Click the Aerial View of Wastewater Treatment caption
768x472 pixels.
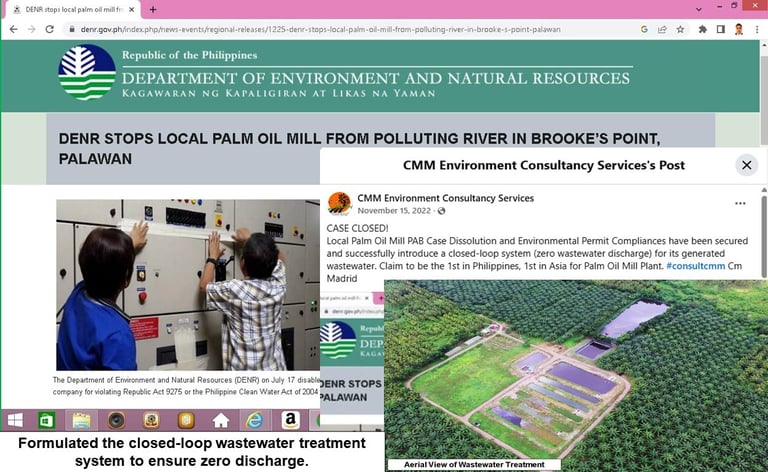(x=474, y=464)
